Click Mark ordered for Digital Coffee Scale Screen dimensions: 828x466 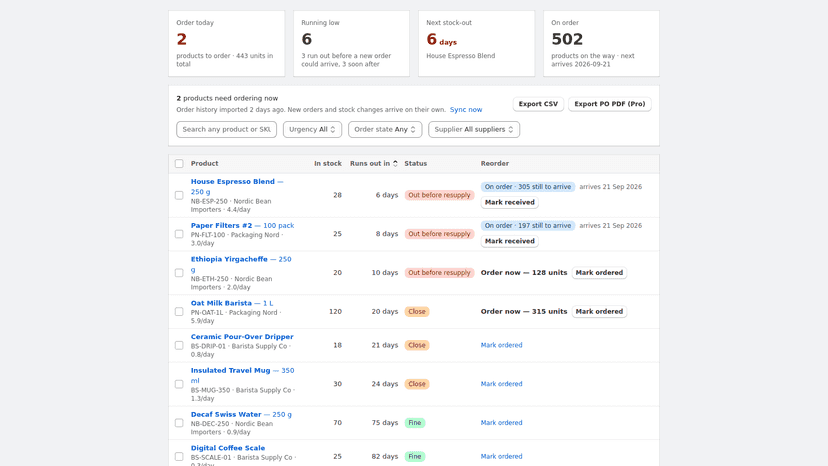coord(501,456)
